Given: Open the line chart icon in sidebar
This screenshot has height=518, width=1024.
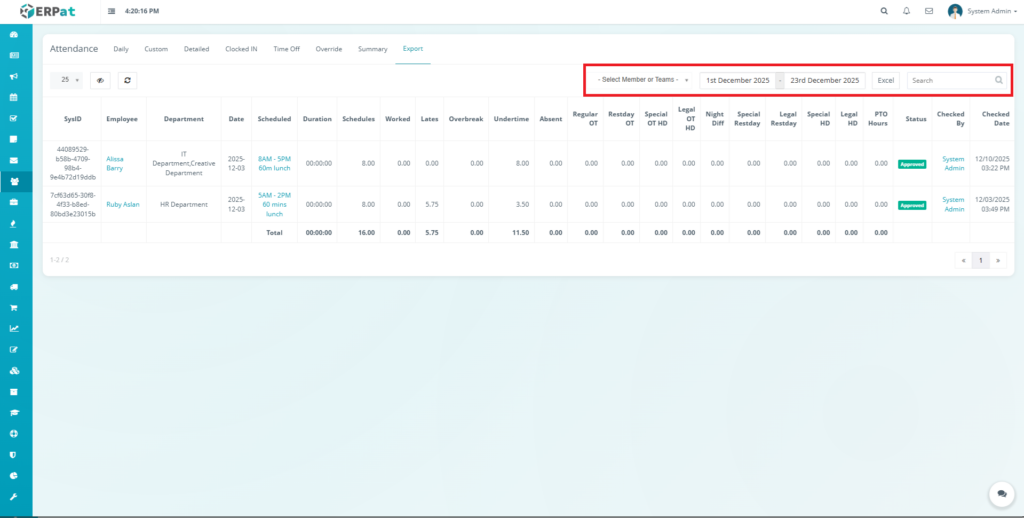Looking at the screenshot, I should pos(14,328).
